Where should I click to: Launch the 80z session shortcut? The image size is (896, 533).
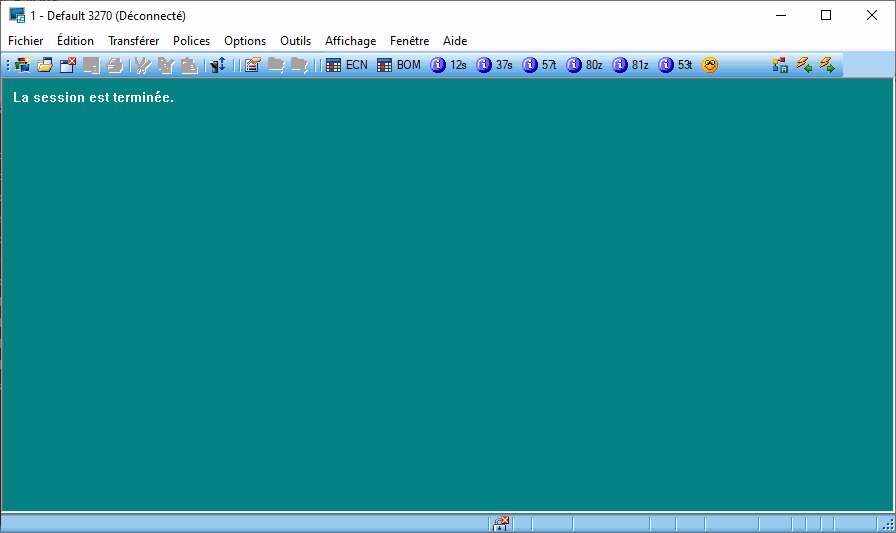tap(585, 65)
